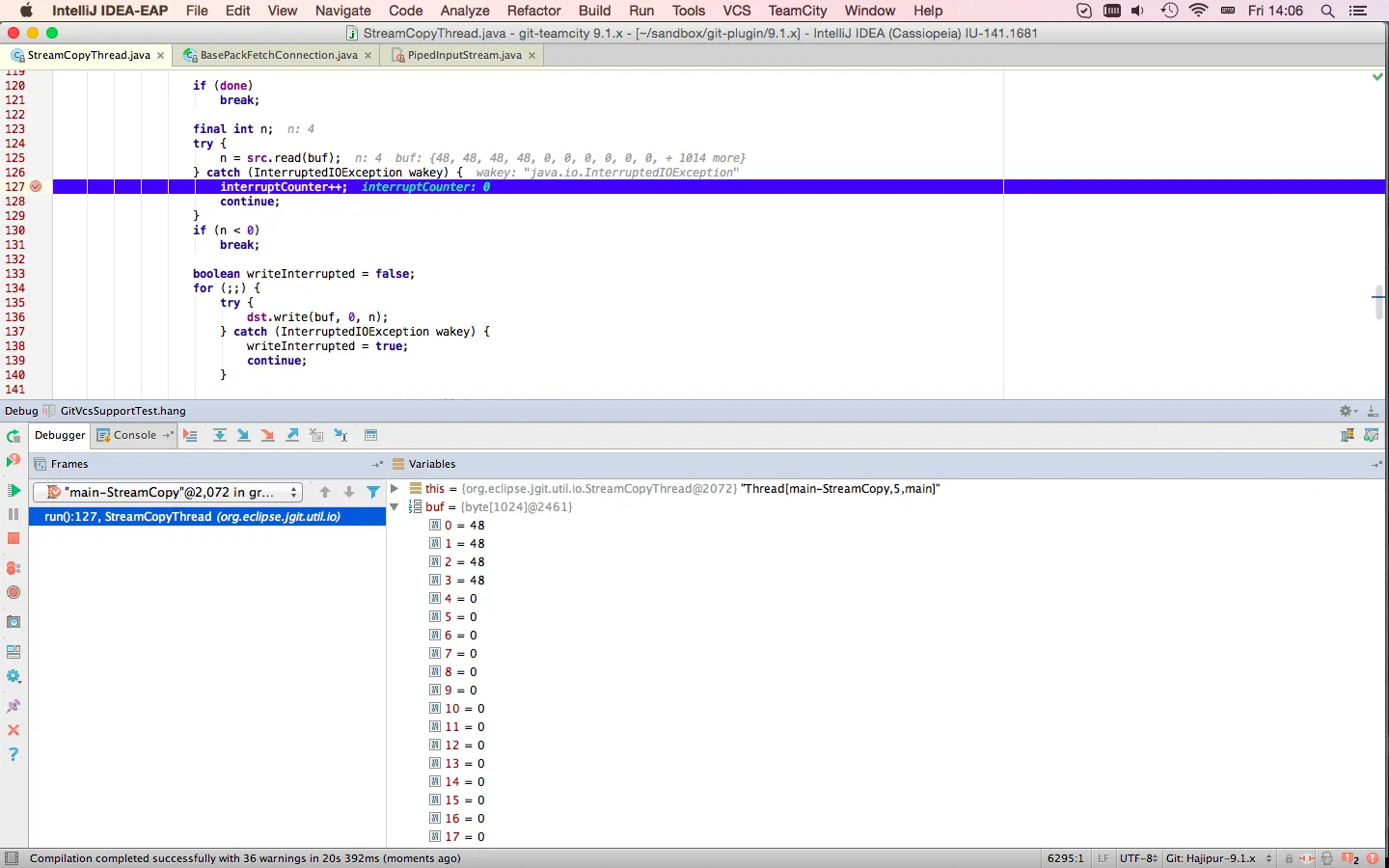Open View Breakpoints from debug sidebar
The image size is (1389, 868).
point(14,568)
